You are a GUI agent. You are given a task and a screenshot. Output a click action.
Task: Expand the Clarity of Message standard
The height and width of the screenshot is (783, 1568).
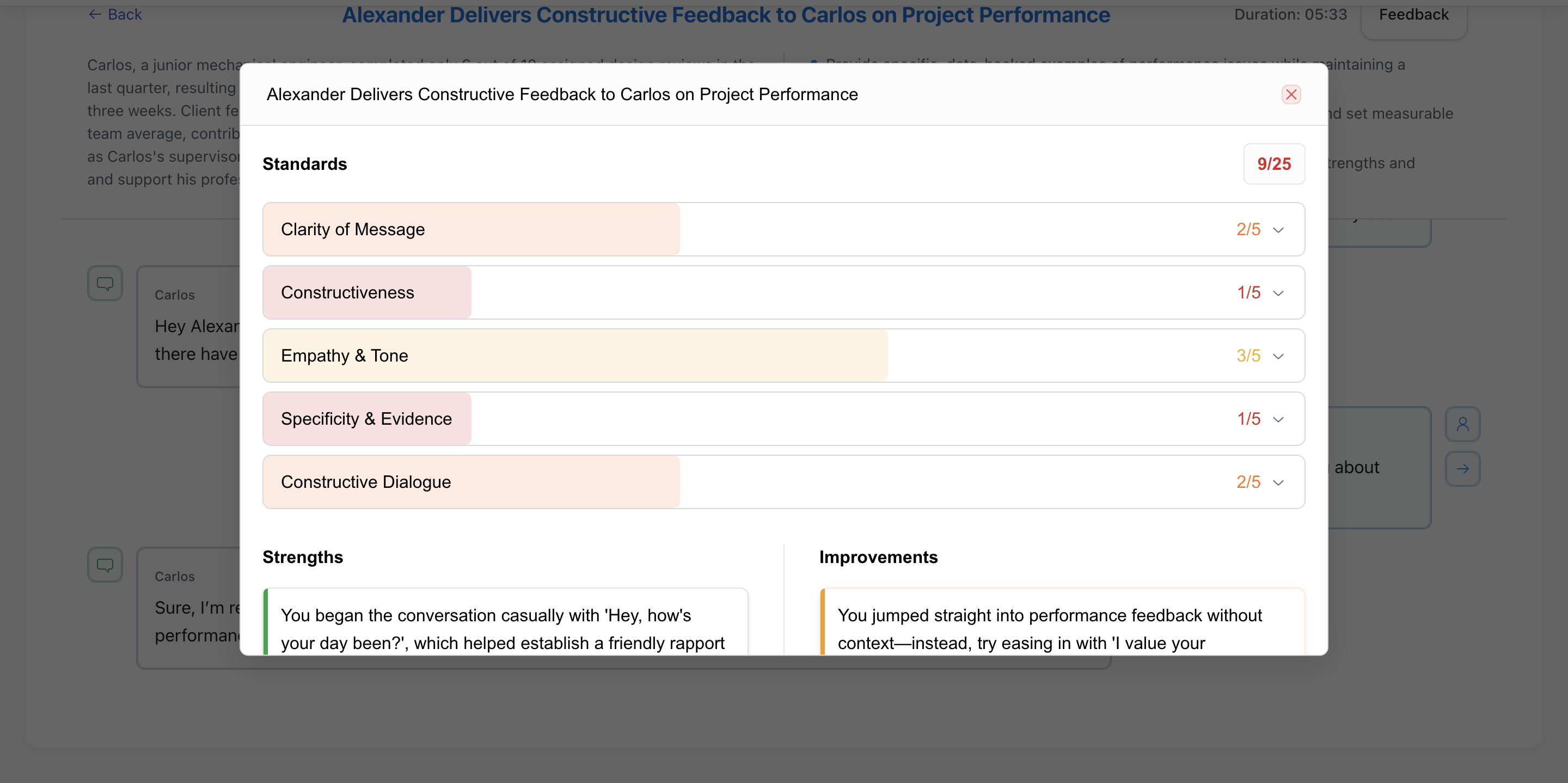[x=1278, y=230]
